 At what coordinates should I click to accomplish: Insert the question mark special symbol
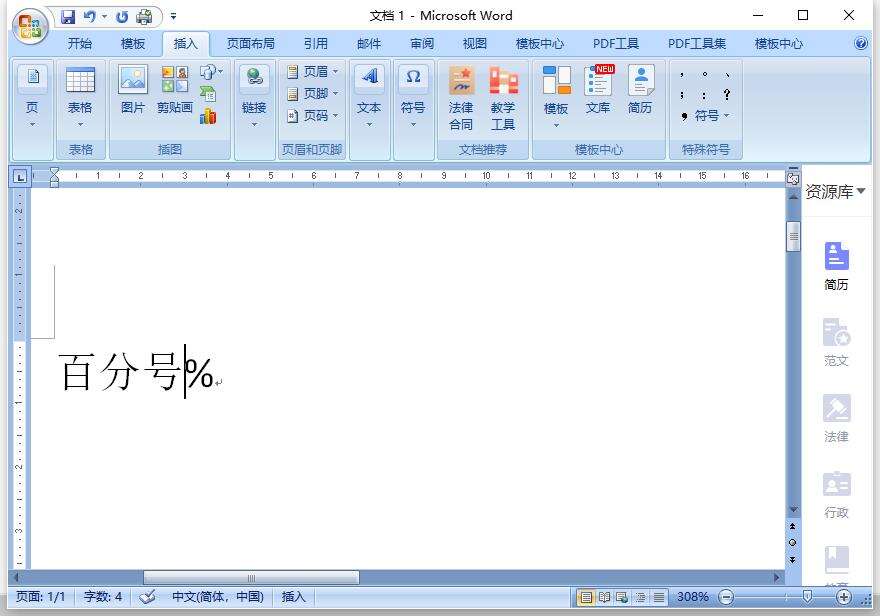tap(727, 94)
